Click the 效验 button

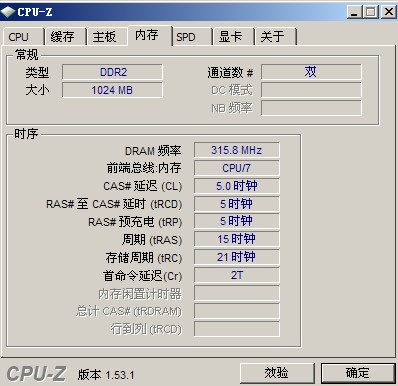277,373
